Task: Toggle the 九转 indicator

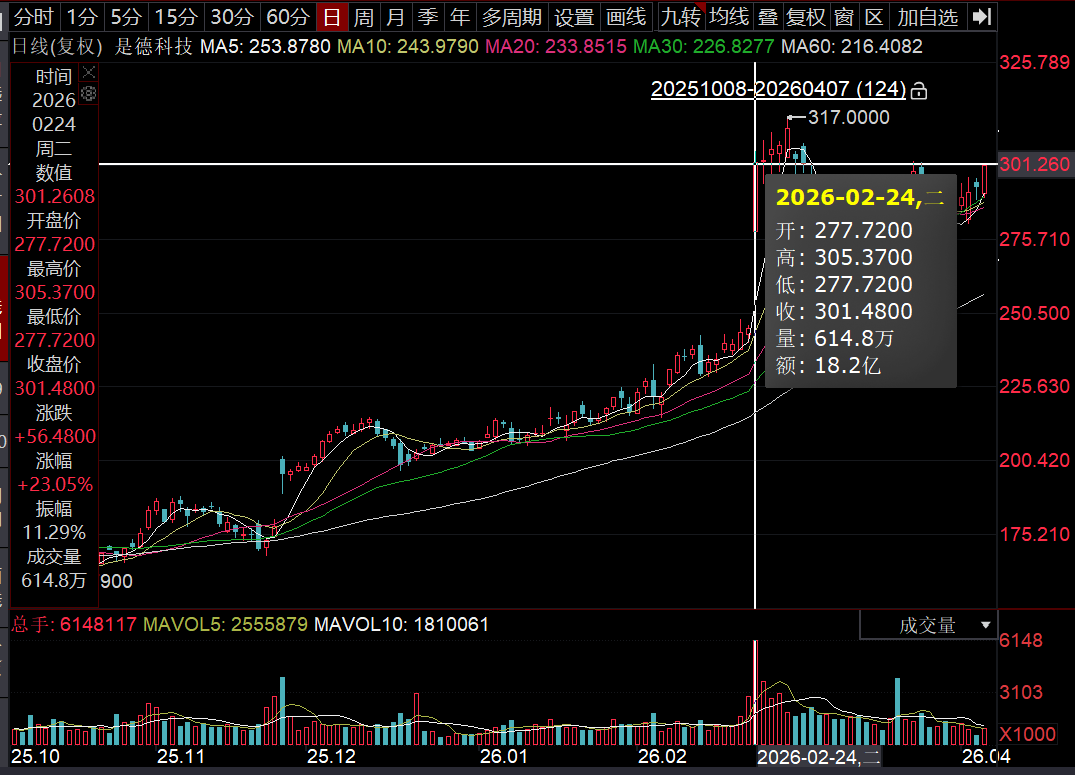Action: [x=680, y=16]
